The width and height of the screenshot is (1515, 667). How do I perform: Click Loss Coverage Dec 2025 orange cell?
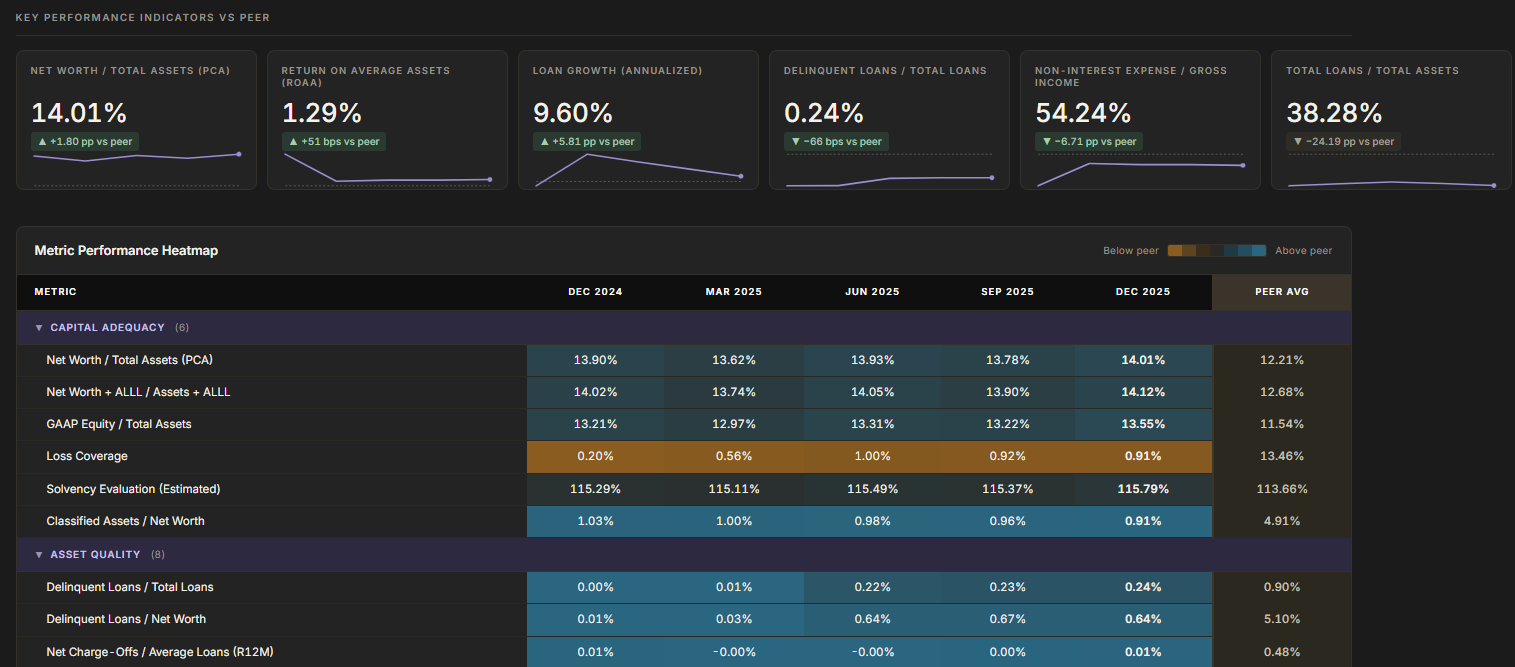pyautogui.click(x=1141, y=457)
